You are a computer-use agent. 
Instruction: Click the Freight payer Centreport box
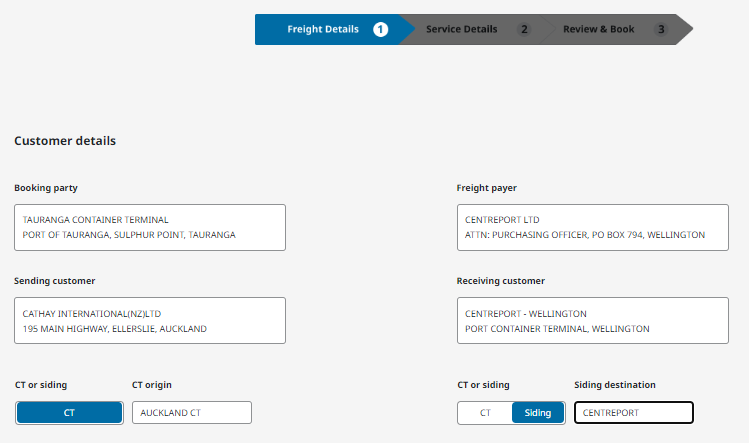(x=592, y=227)
